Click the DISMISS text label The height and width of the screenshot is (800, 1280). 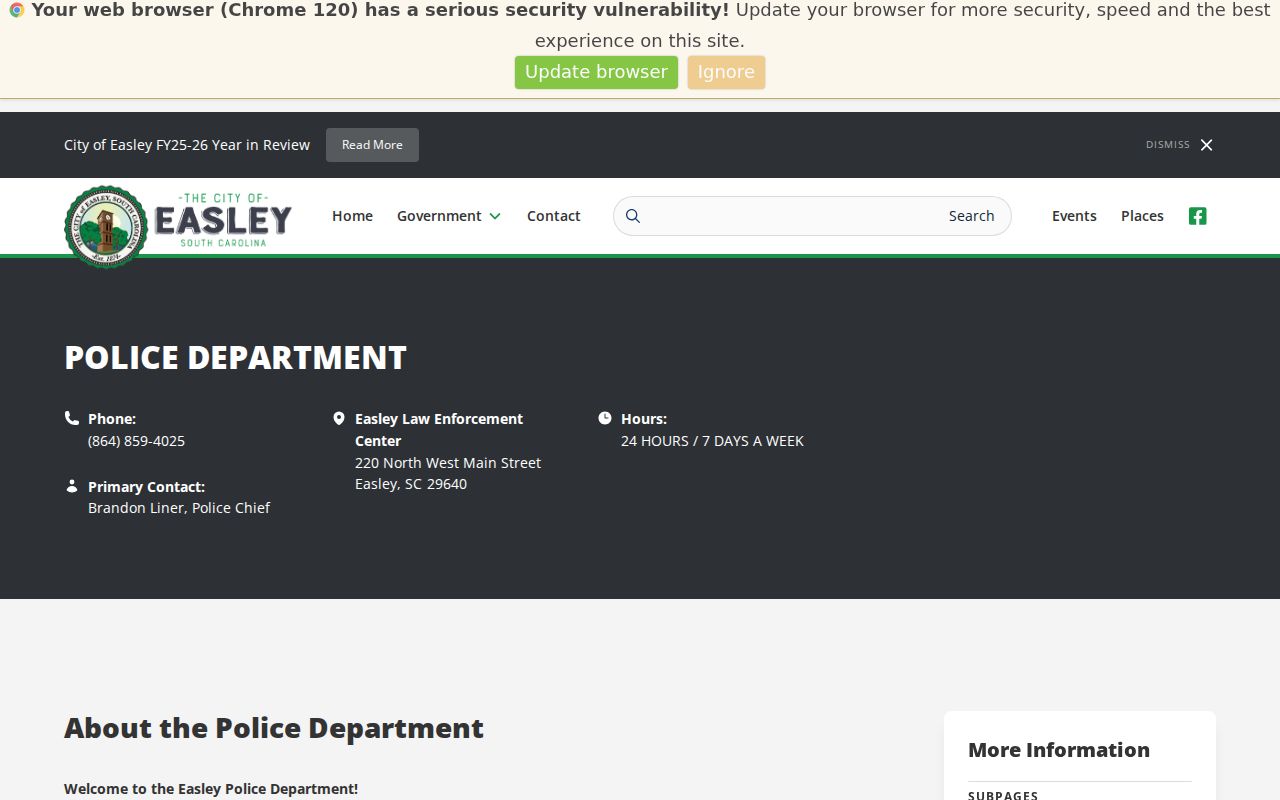coord(1168,145)
